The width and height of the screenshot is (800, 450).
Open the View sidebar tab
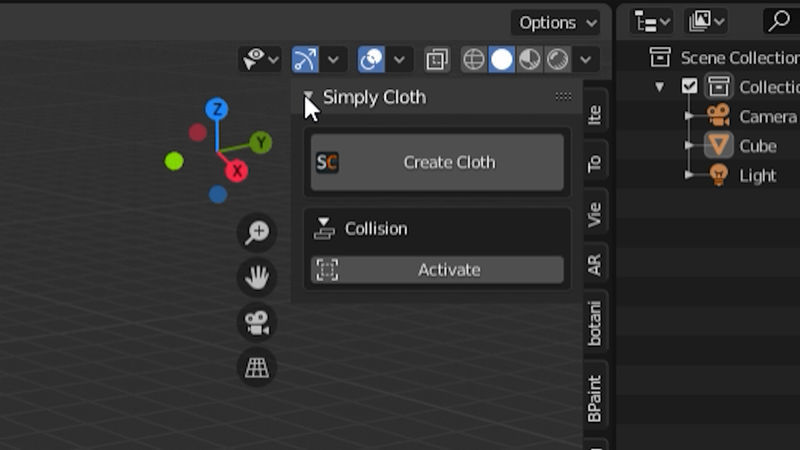click(x=595, y=214)
